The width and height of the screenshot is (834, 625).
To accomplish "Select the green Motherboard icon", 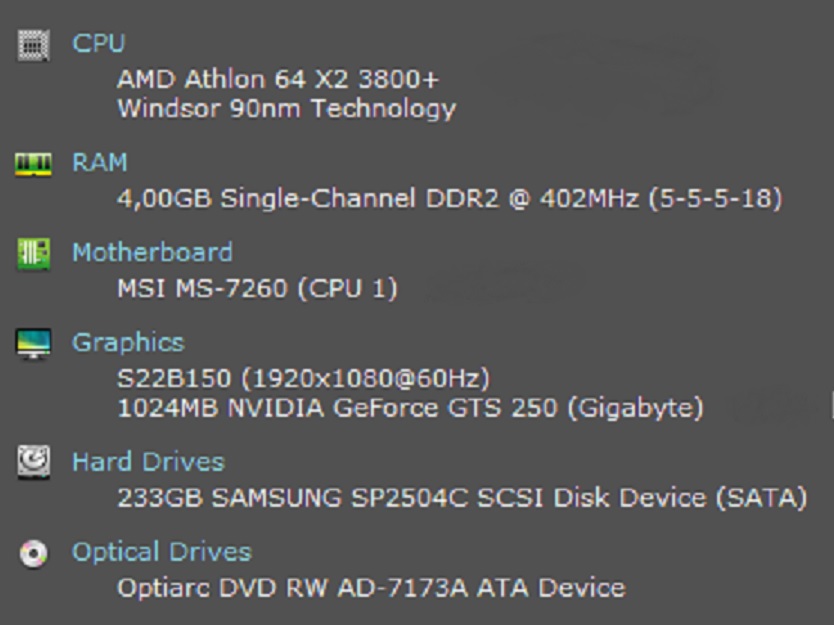I will [34, 254].
